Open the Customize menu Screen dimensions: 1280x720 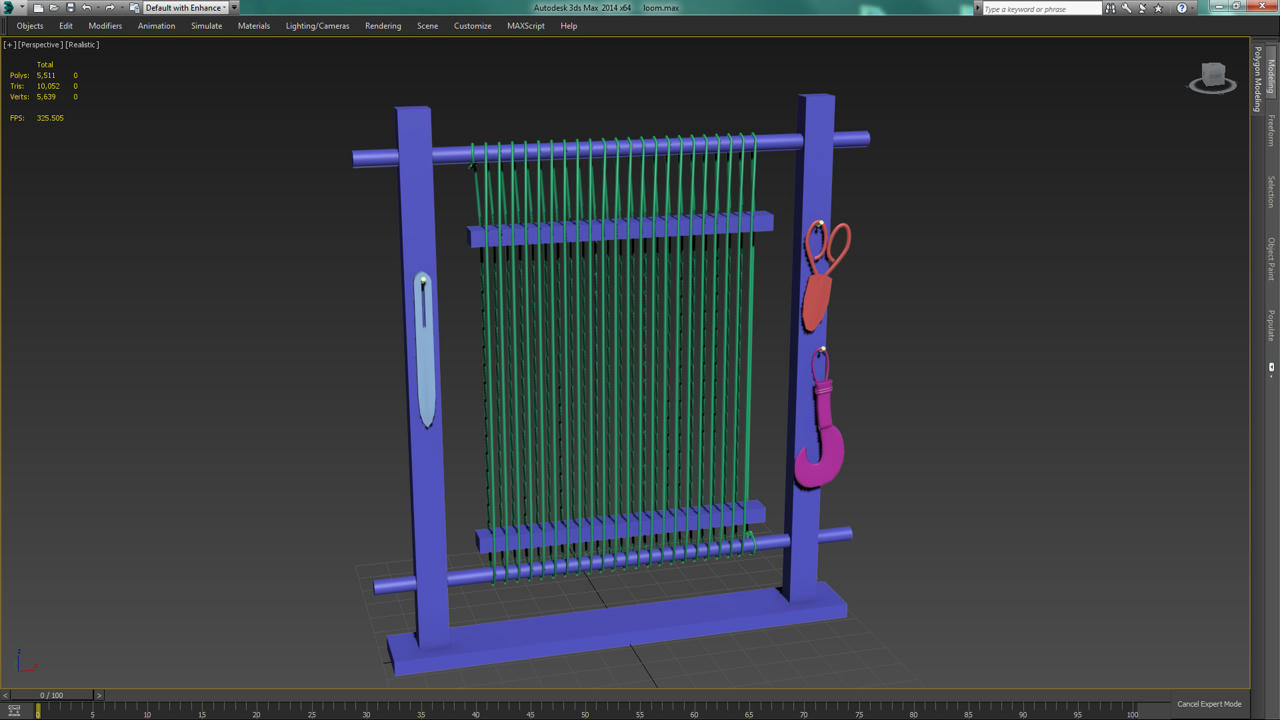pyautogui.click(x=472, y=26)
